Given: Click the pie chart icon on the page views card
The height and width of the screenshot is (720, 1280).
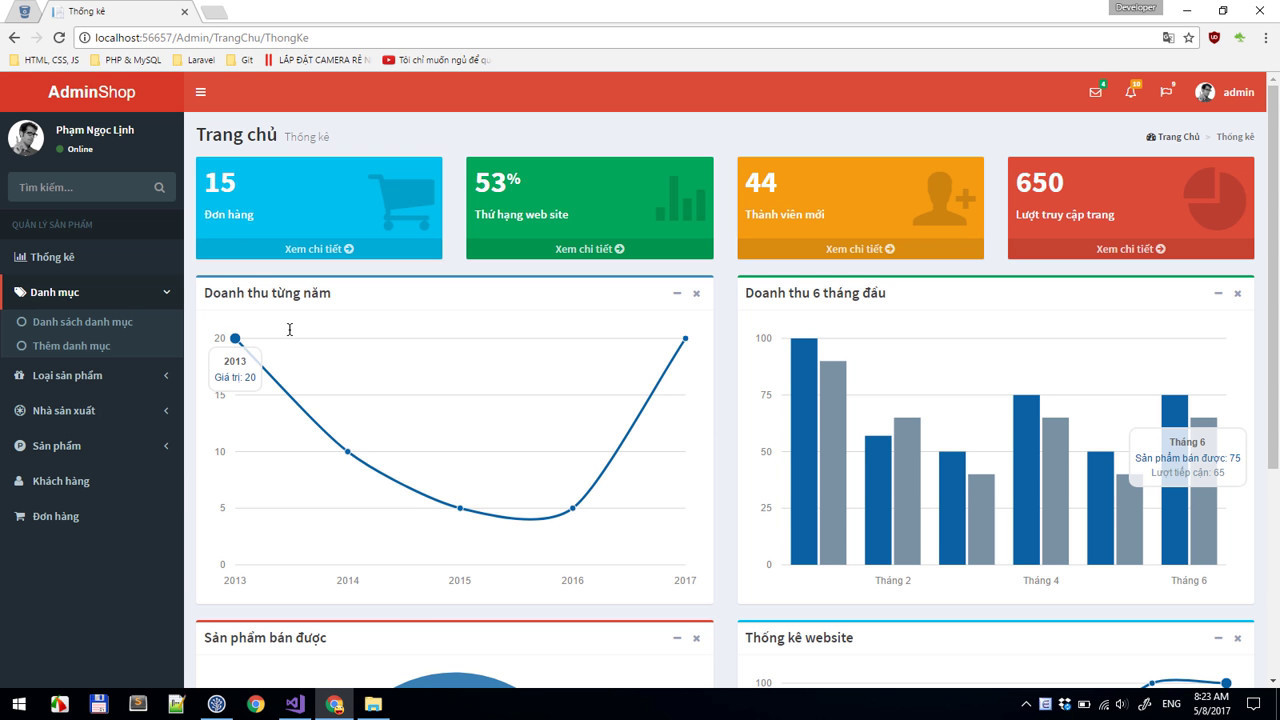Looking at the screenshot, I should click(1215, 199).
